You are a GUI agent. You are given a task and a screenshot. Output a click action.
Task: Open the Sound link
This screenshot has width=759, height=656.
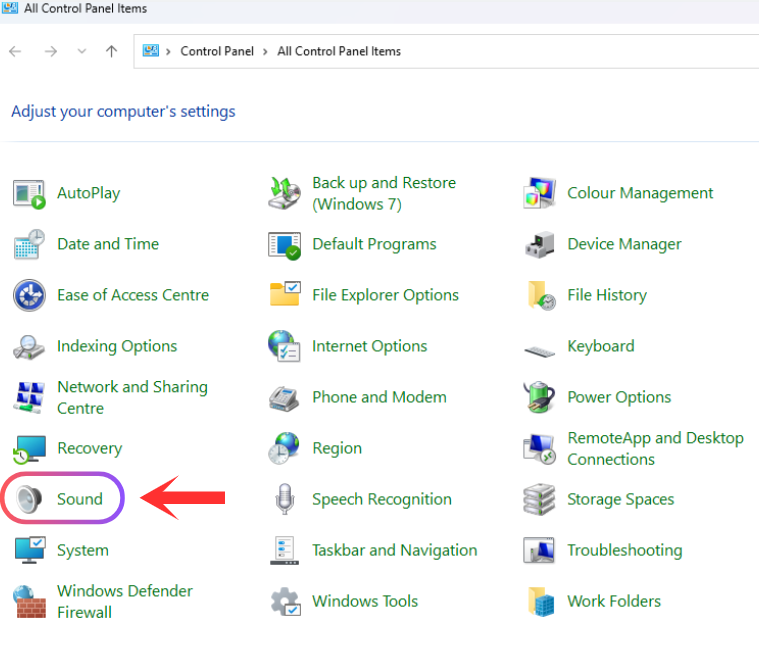(80, 499)
